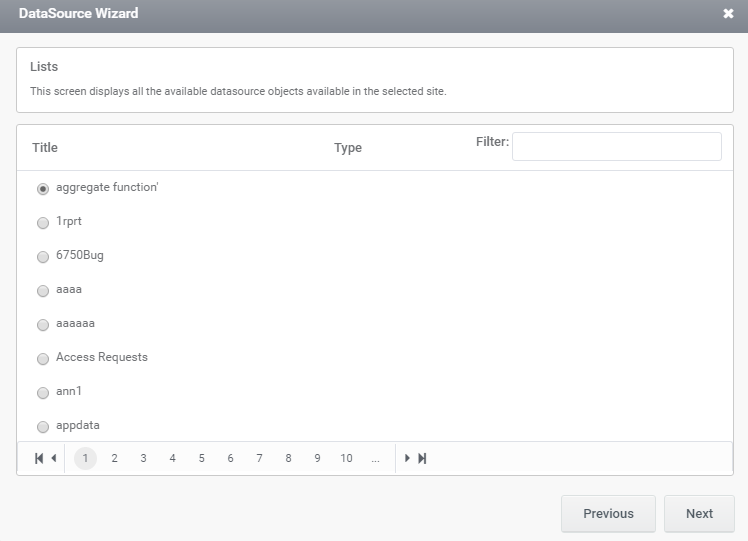
Task: Go to first page of list
Action: pos(39,458)
